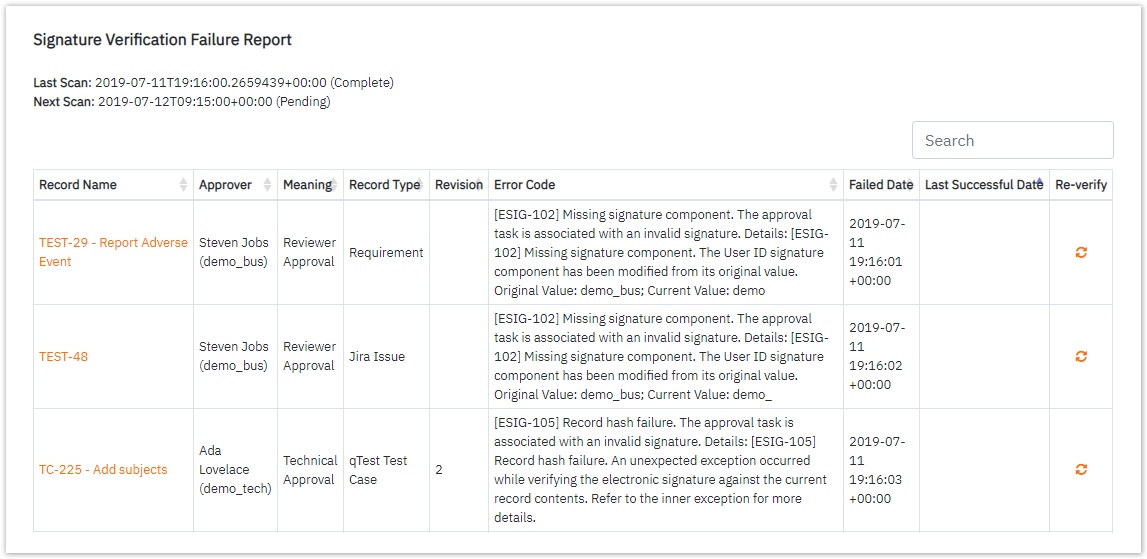The height and width of the screenshot is (559, 1147).
Task: Click the re-verify icon for TEST-48
Action: tap(1081, 356)
